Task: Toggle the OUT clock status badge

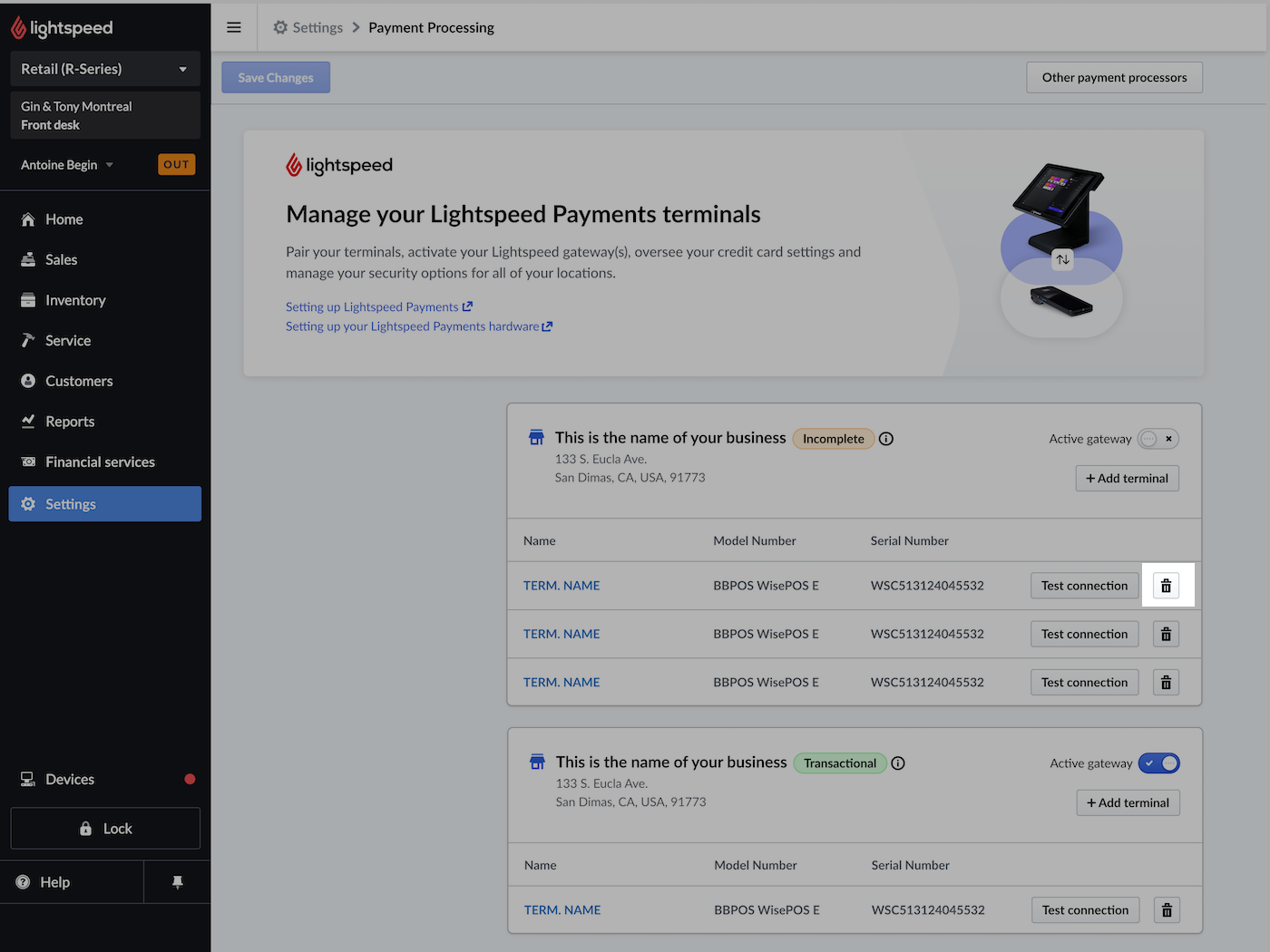Action: click(176, 165)
